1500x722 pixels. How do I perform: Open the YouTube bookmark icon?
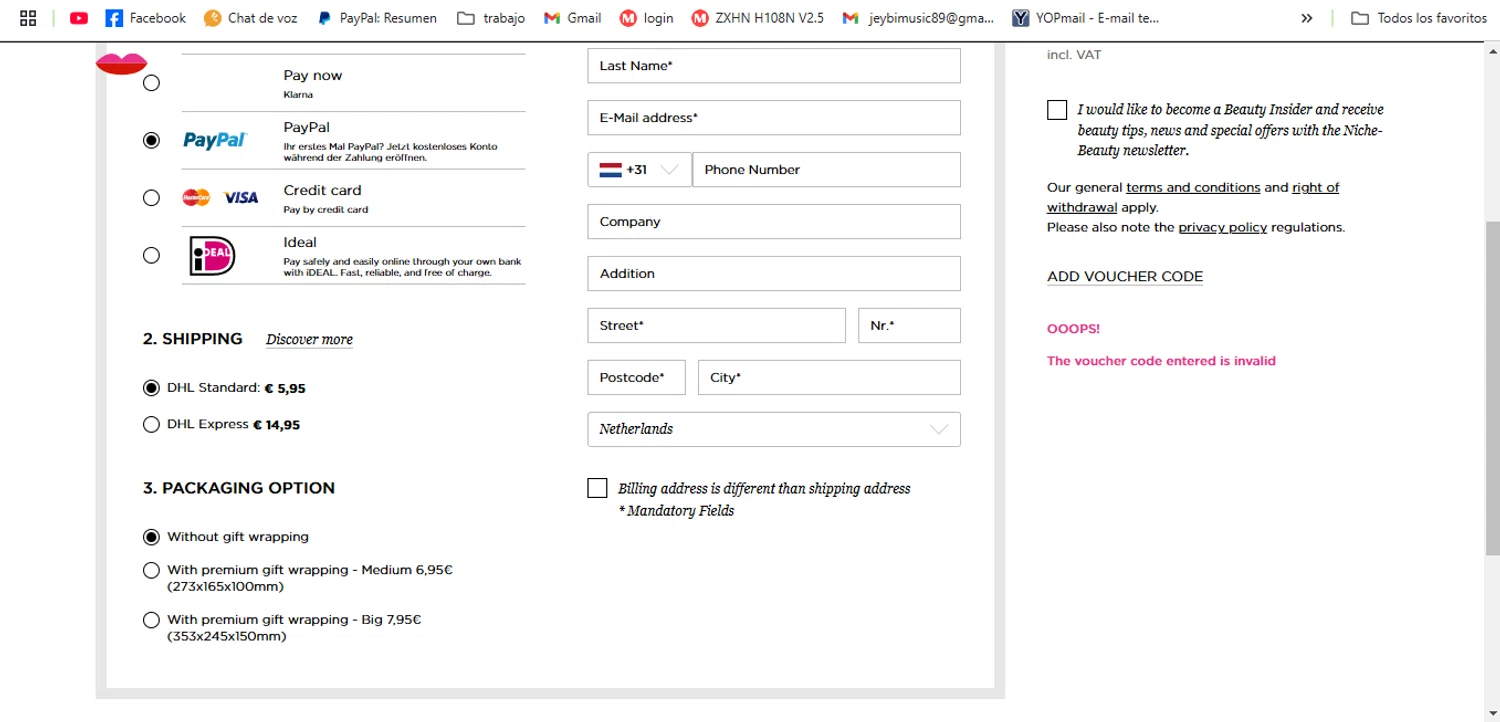[79, 18]
